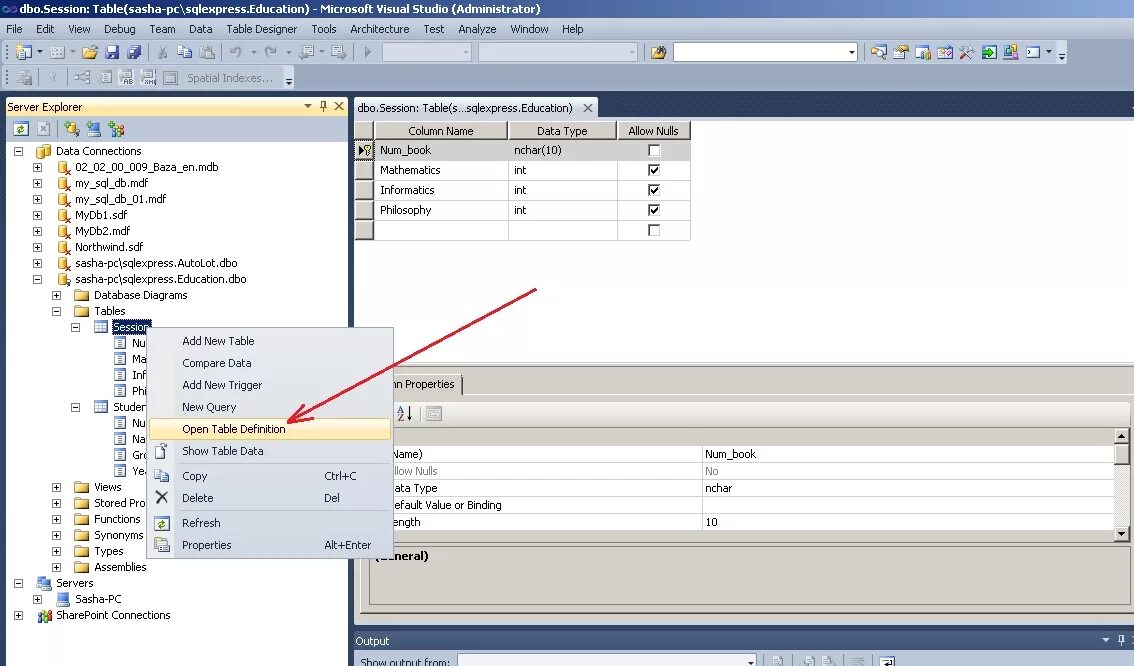This screenshot has width=1134, height=666.
Task: Click the Cut scissors icon
Action: pyautogui.click(x=163, y=52)
